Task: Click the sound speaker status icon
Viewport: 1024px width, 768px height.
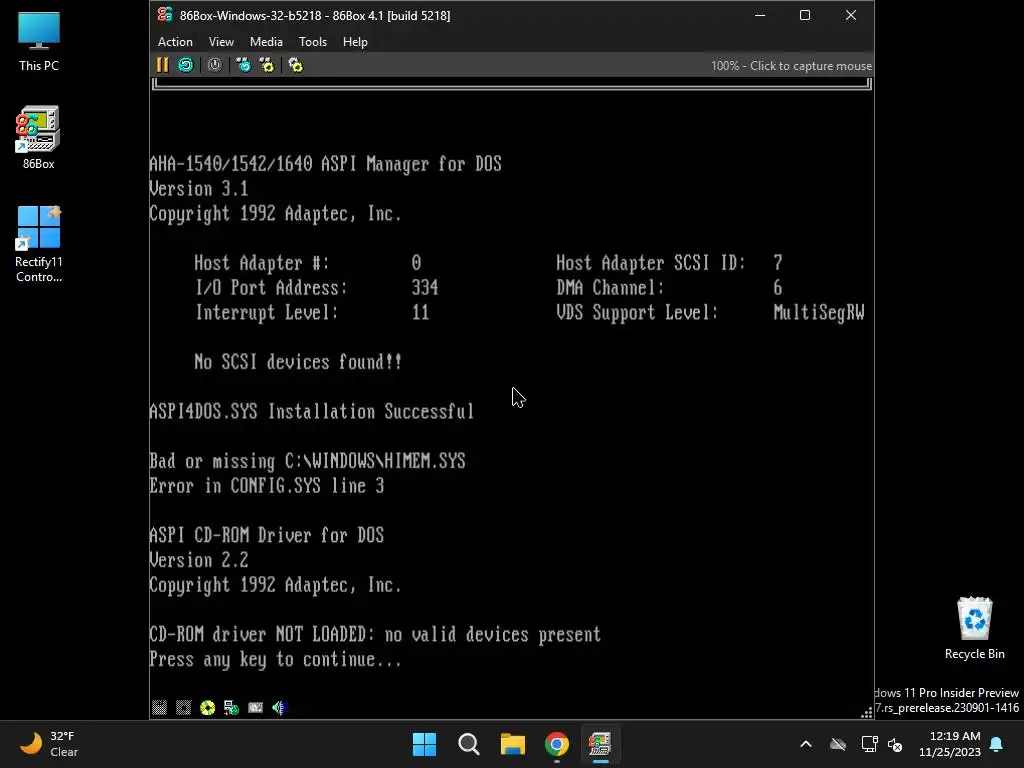Action: pyautogui.click(x=280, y=707)
